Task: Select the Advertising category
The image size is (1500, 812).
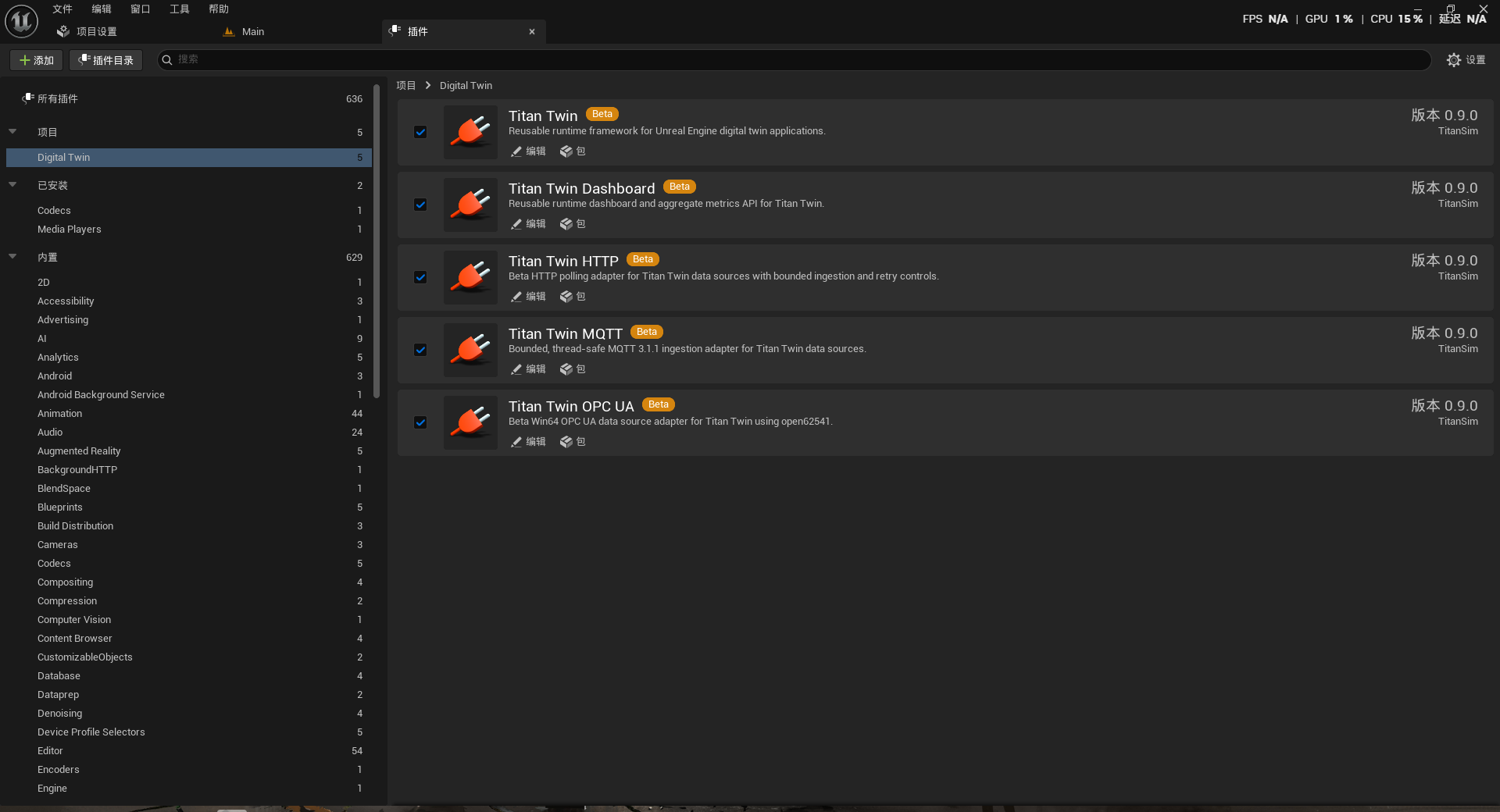Action: (x=188, y=320)
